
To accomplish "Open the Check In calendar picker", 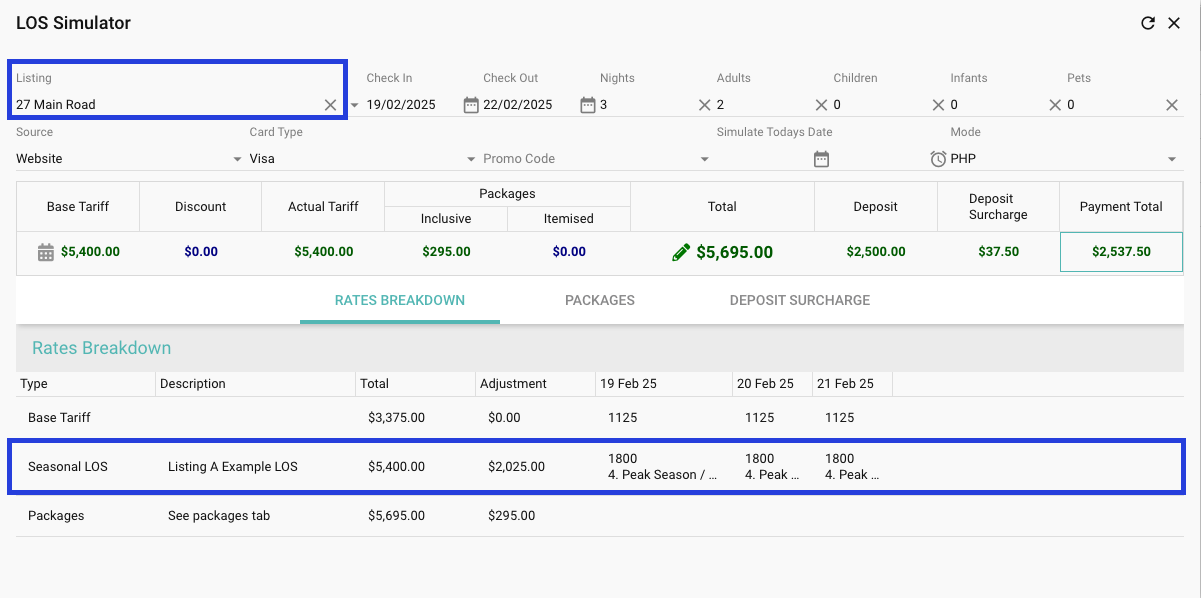I will tap(471, 105).
